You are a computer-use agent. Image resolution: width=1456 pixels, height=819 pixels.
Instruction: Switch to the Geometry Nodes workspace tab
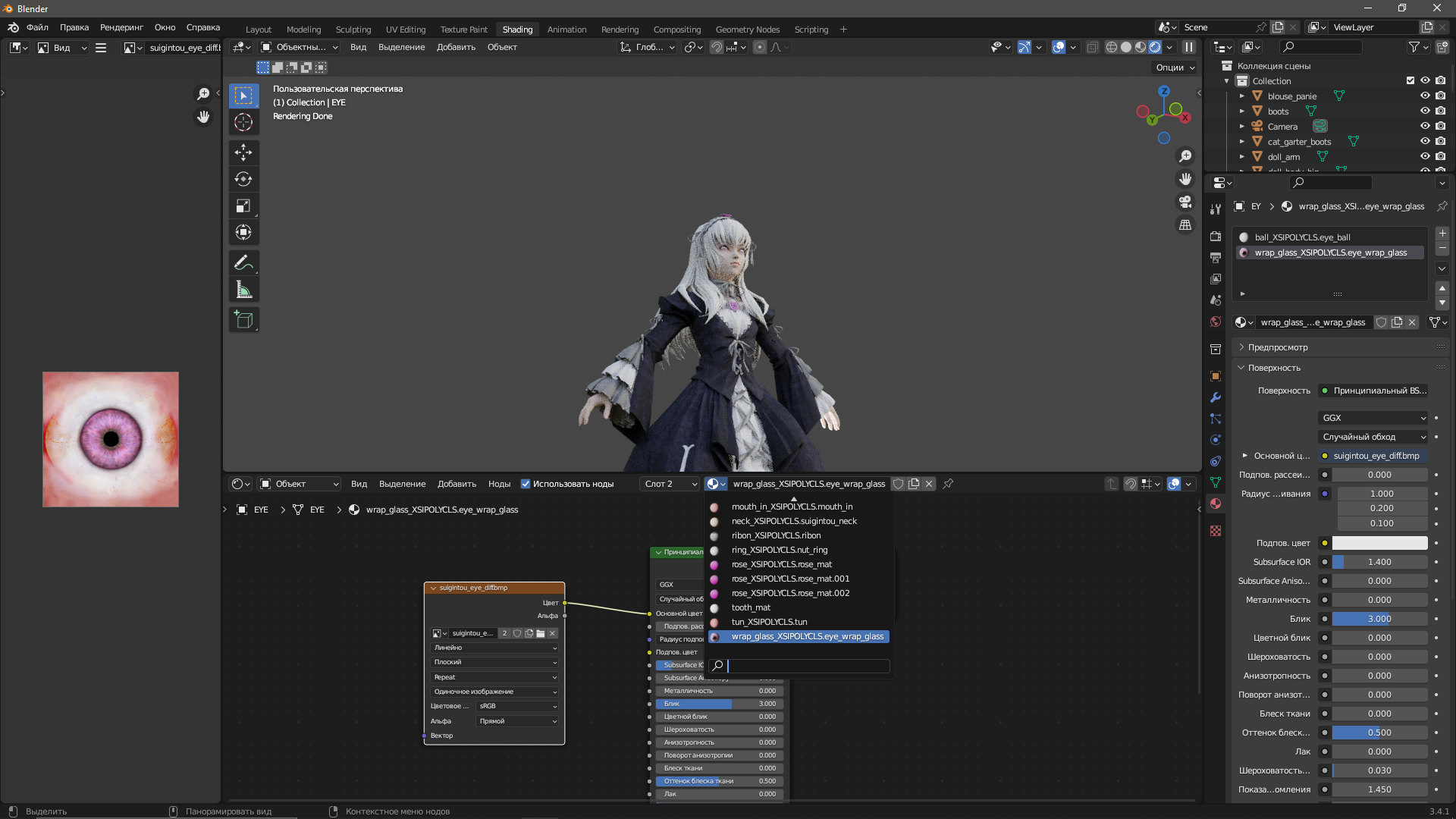tap(747, 30)
